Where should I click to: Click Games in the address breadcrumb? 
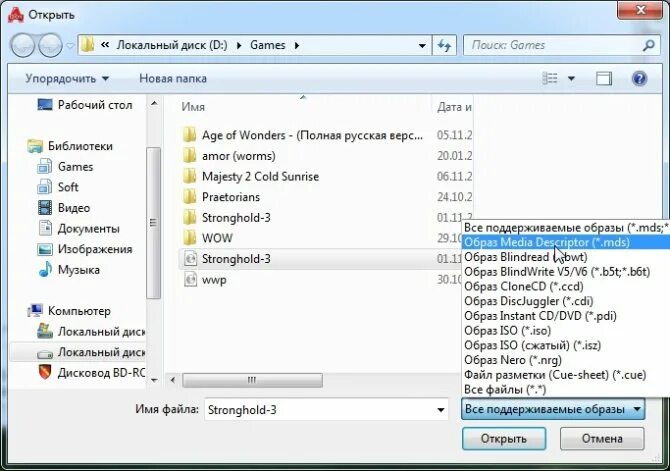tap(267, 45)
